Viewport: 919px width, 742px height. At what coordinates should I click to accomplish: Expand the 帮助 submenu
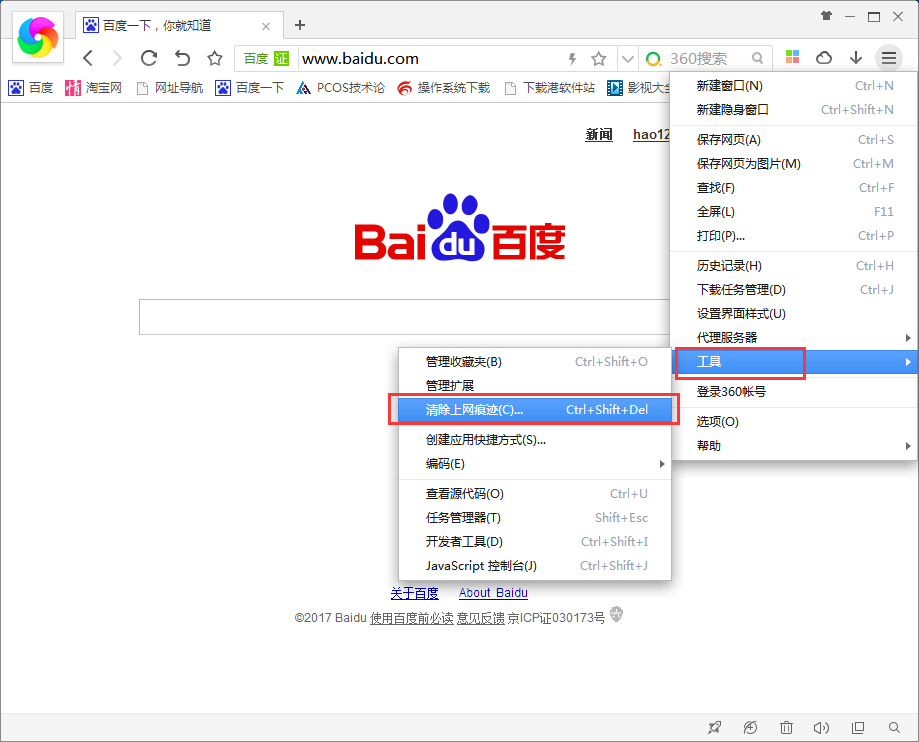[794, 445]
